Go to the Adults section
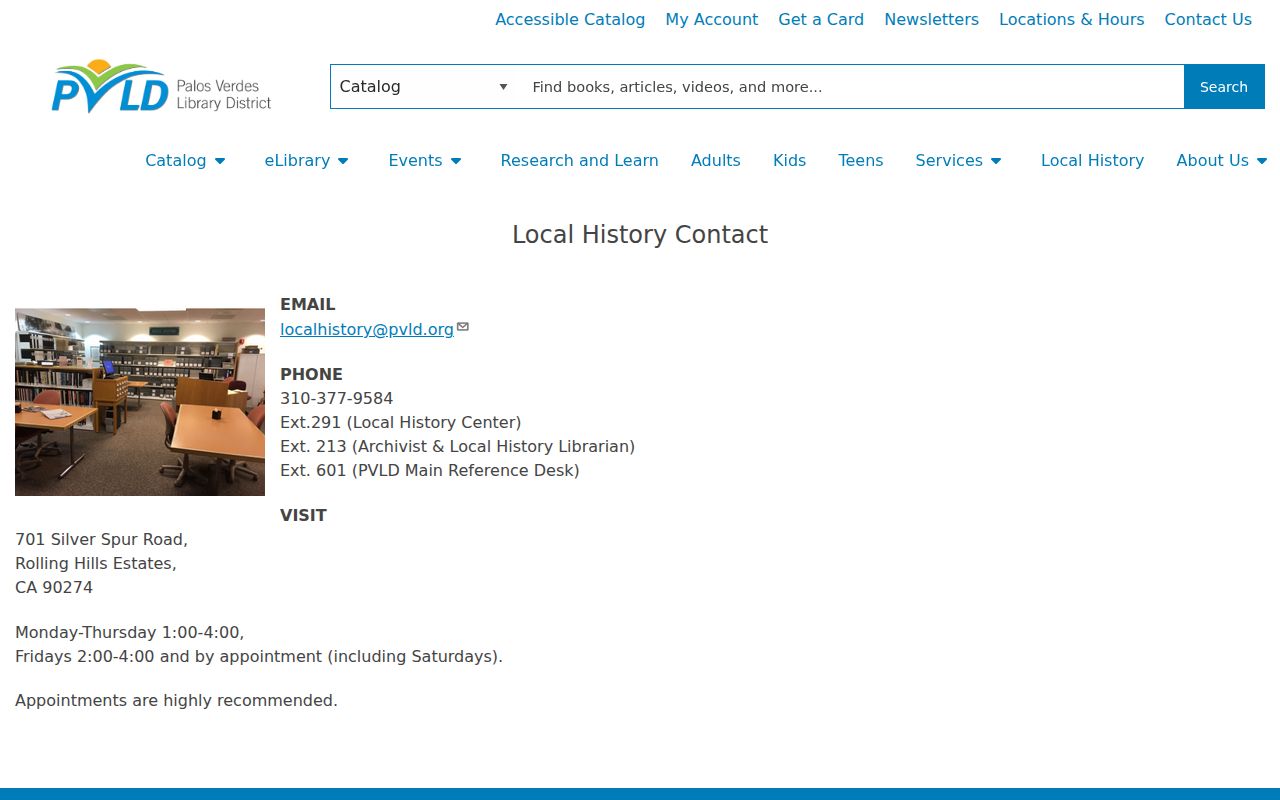1280x800 pixels. point(716,160)
